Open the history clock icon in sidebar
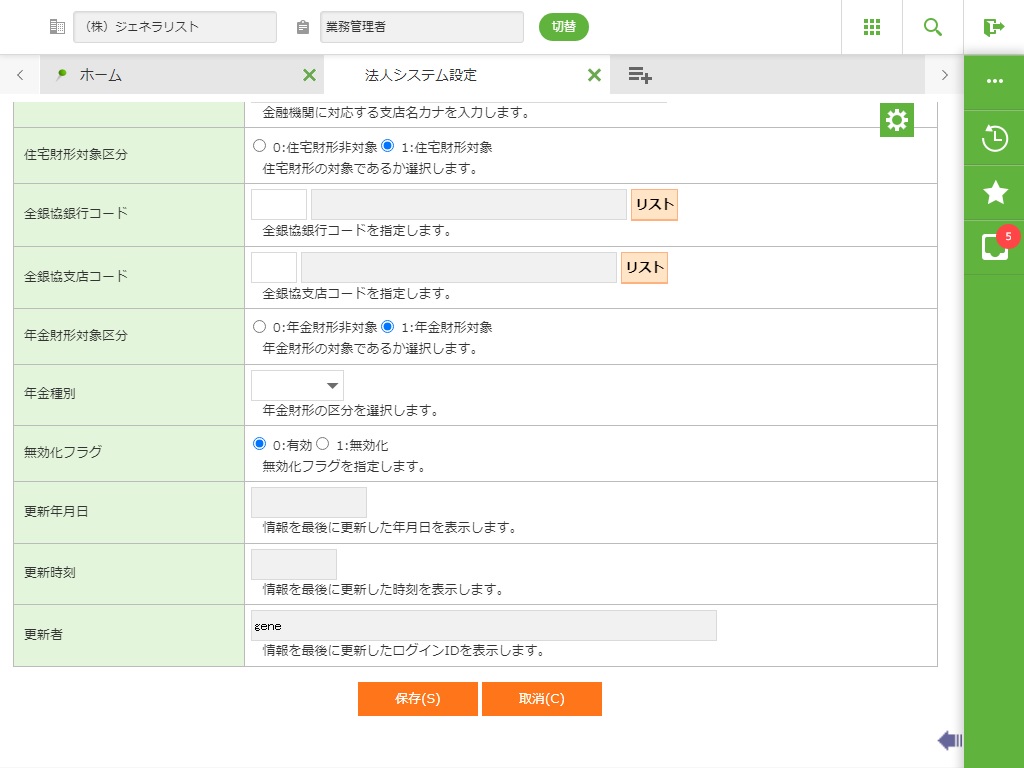This screenshot has height=768, width=1024. click(x=995, y=138)
